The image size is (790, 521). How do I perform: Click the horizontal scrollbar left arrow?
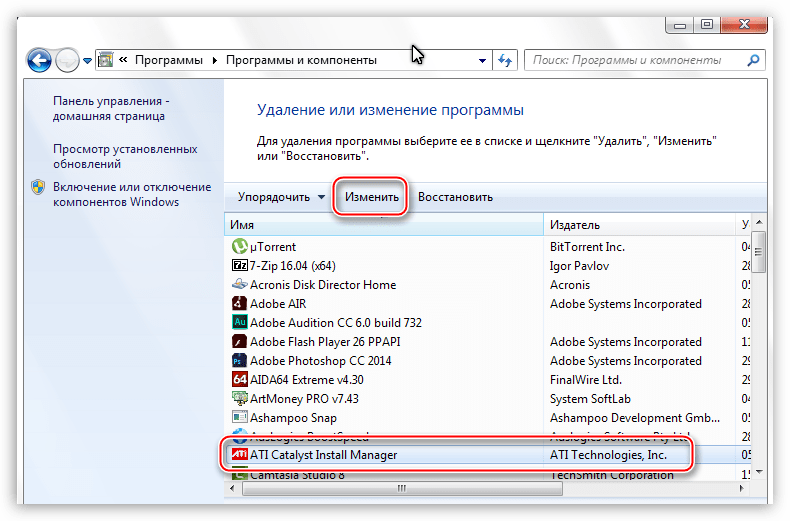click(232, 488)
